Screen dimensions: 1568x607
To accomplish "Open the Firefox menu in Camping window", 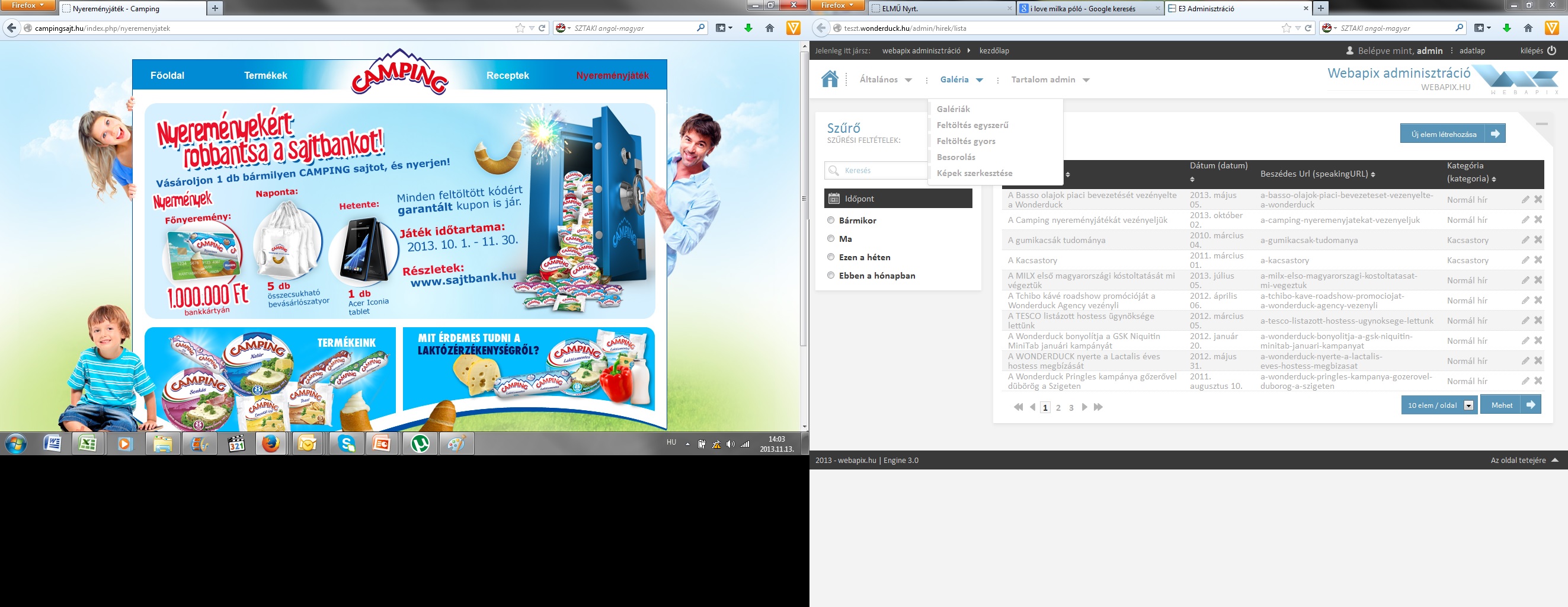I will pyautogui.click(x=28, y=5).
